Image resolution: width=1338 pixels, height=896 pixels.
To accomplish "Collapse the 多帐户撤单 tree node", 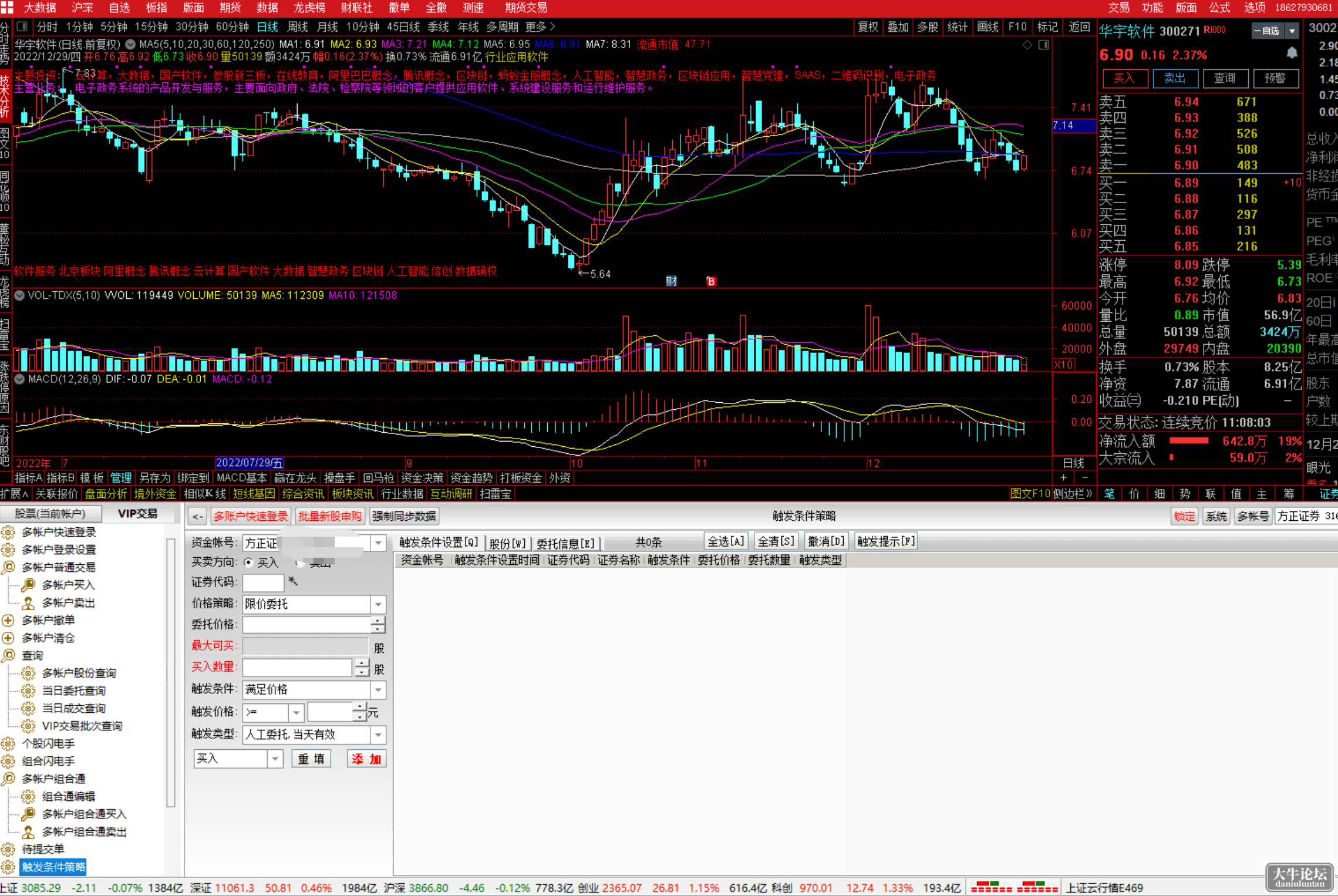I will 8,620.
